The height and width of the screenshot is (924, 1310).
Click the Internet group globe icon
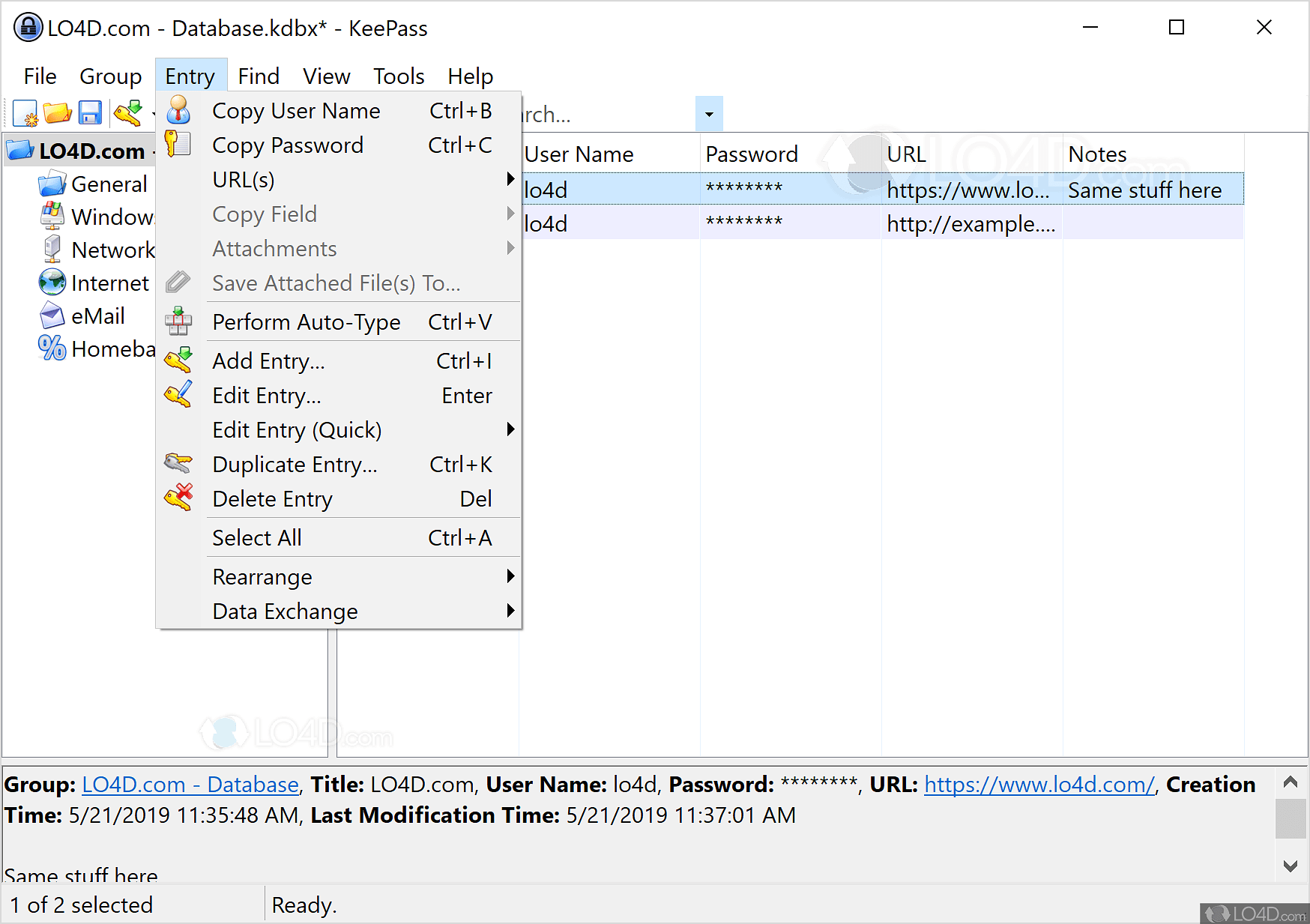click(x=52, y=283)
